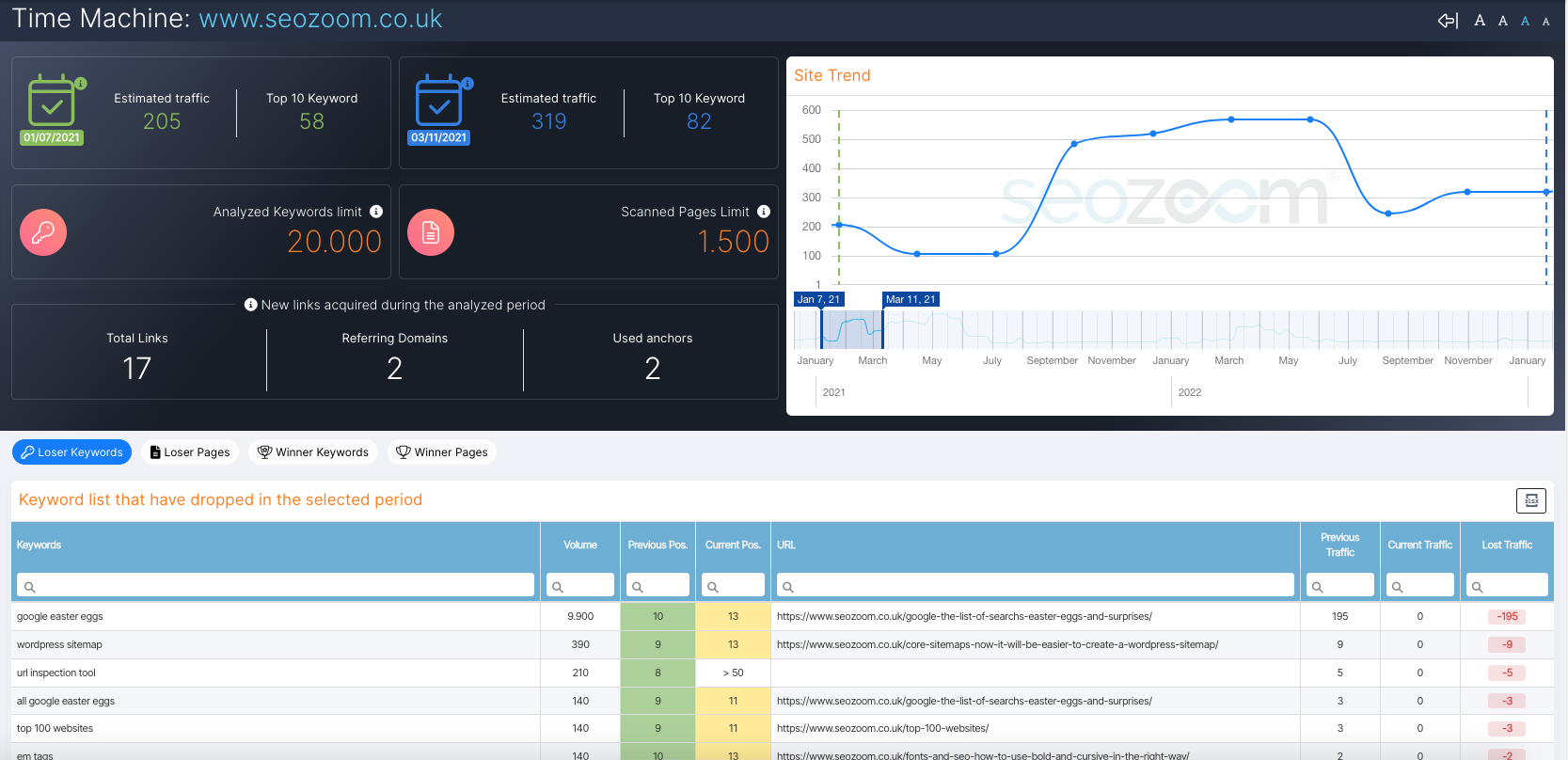Sort by Lost Traffic column header
The image size is (1568, 760).
click(x=1507, y=546)
